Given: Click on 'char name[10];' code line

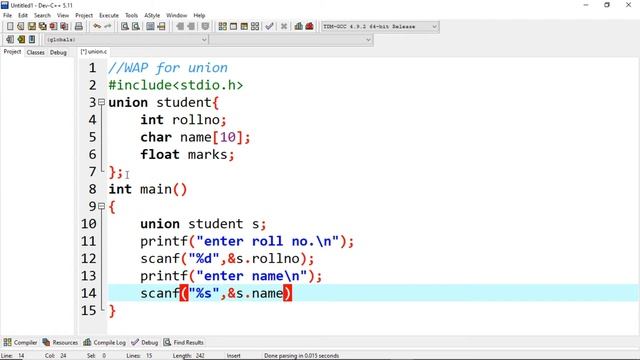Looking at the screenshot, I should coord(195,137).
